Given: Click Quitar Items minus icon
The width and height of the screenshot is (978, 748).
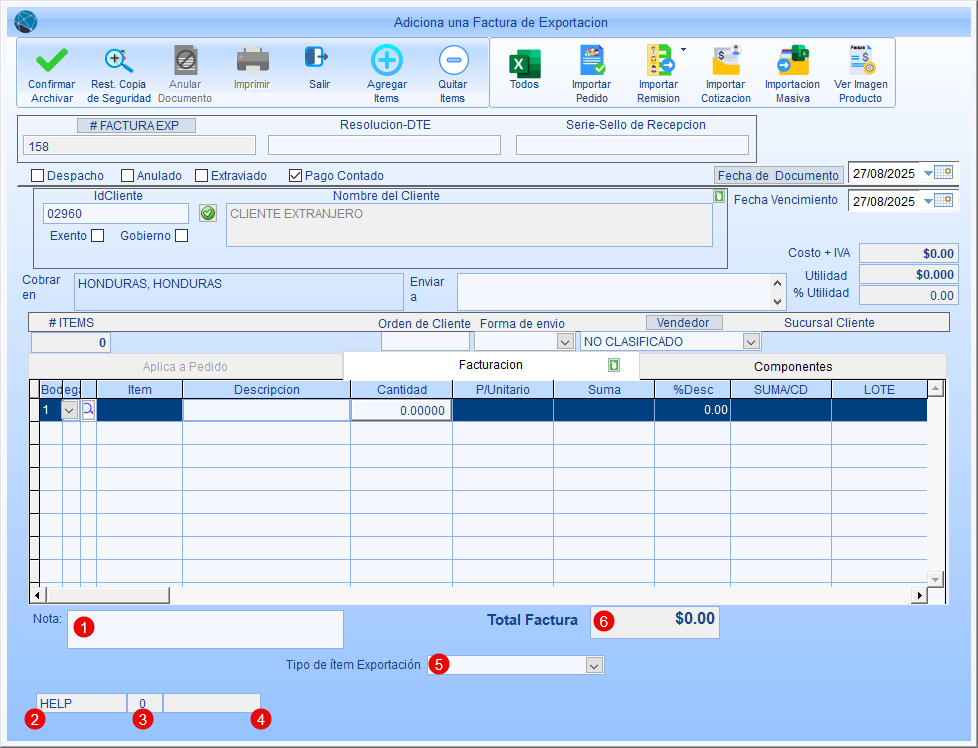Looking at the screenshot, I should 452,60.
